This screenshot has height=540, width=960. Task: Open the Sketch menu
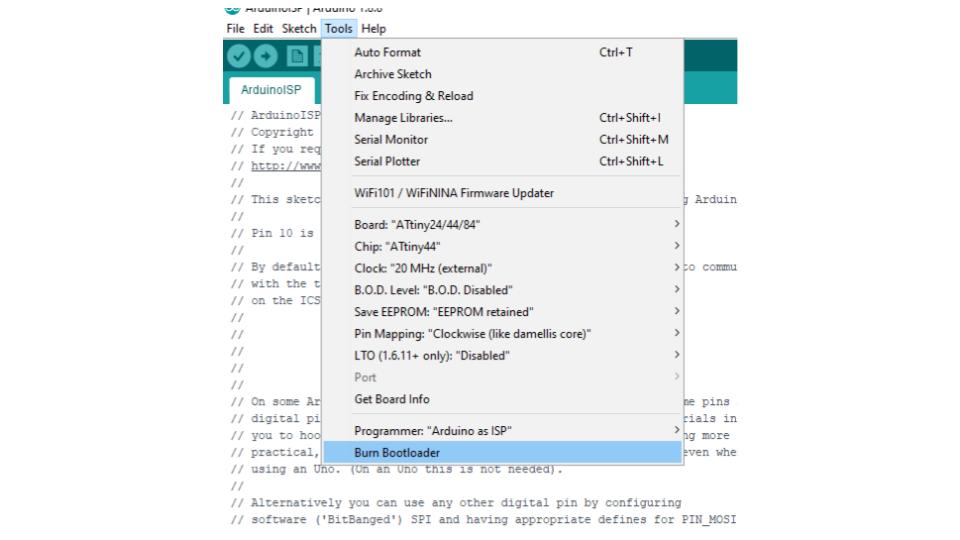point(299,29)
